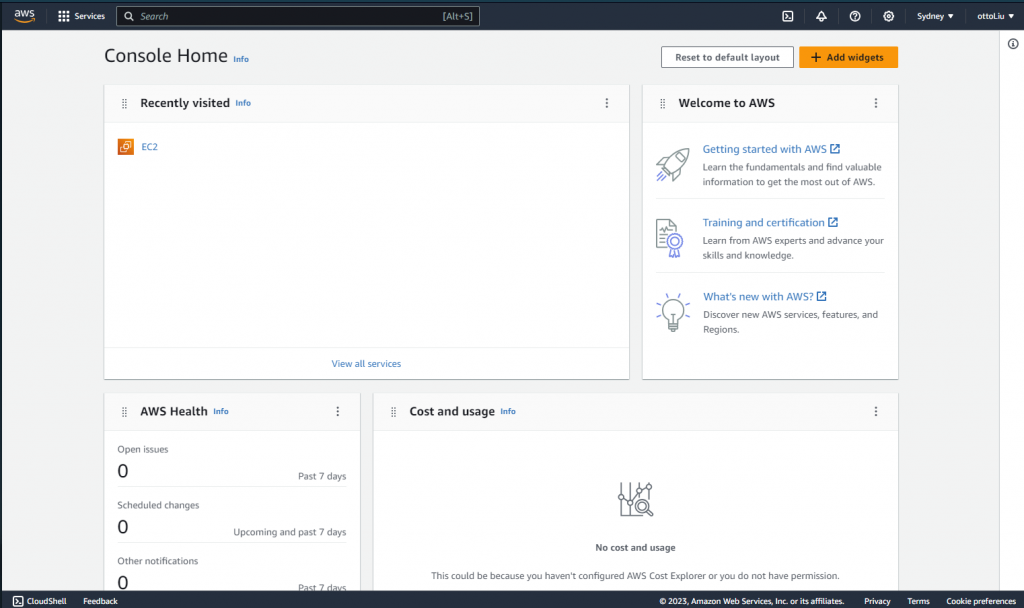Viewport: 1024px width, 608px height.
Task: Expand the Sydney region dropdown
Action: (935, 16)
